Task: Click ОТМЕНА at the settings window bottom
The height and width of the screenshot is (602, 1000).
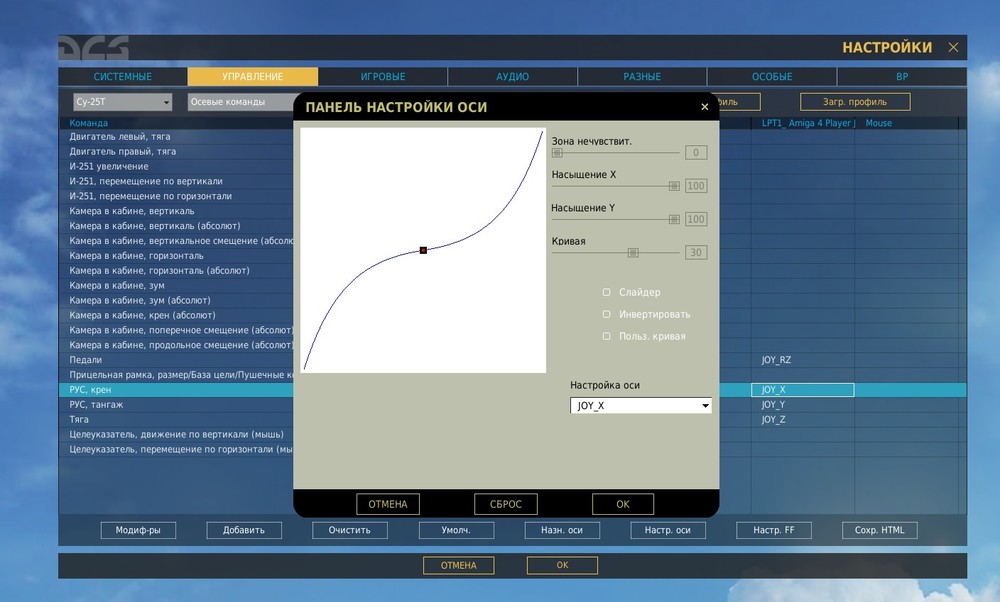Action: click(459, 565)
